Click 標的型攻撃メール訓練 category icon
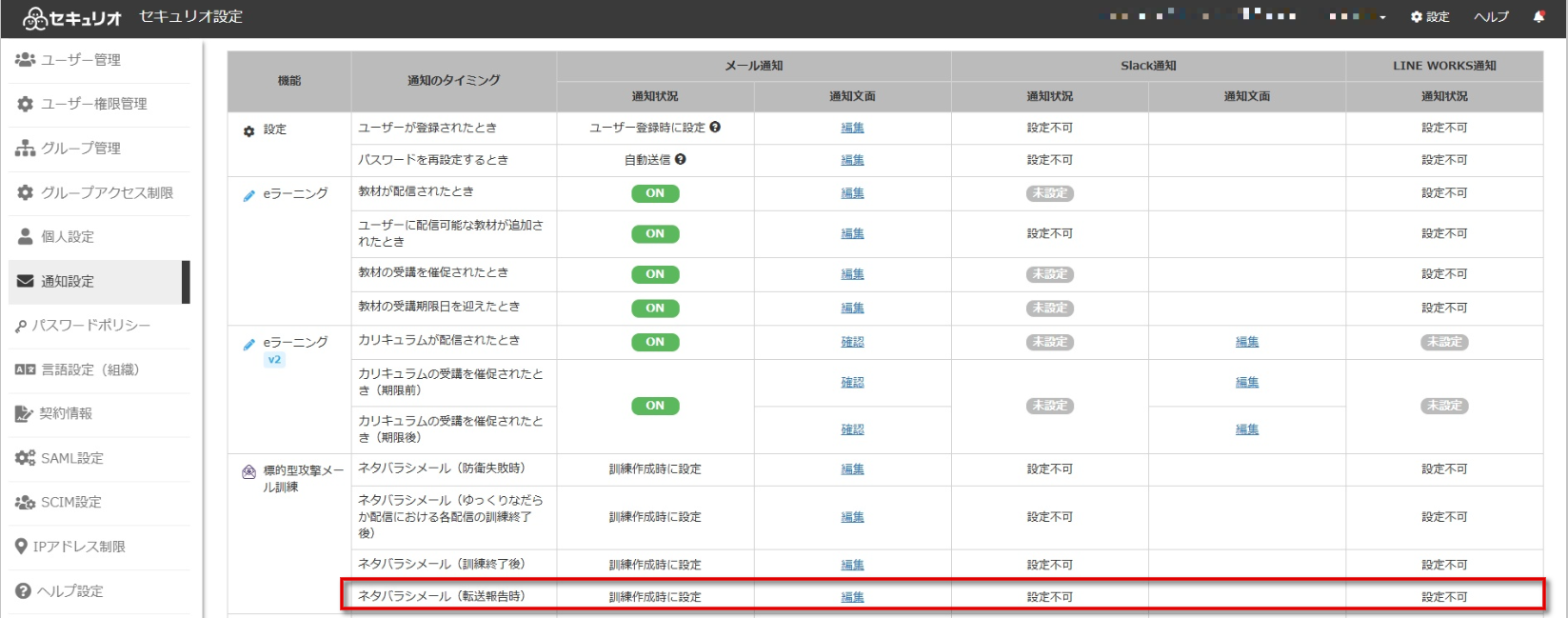 (x=248, y=471)
